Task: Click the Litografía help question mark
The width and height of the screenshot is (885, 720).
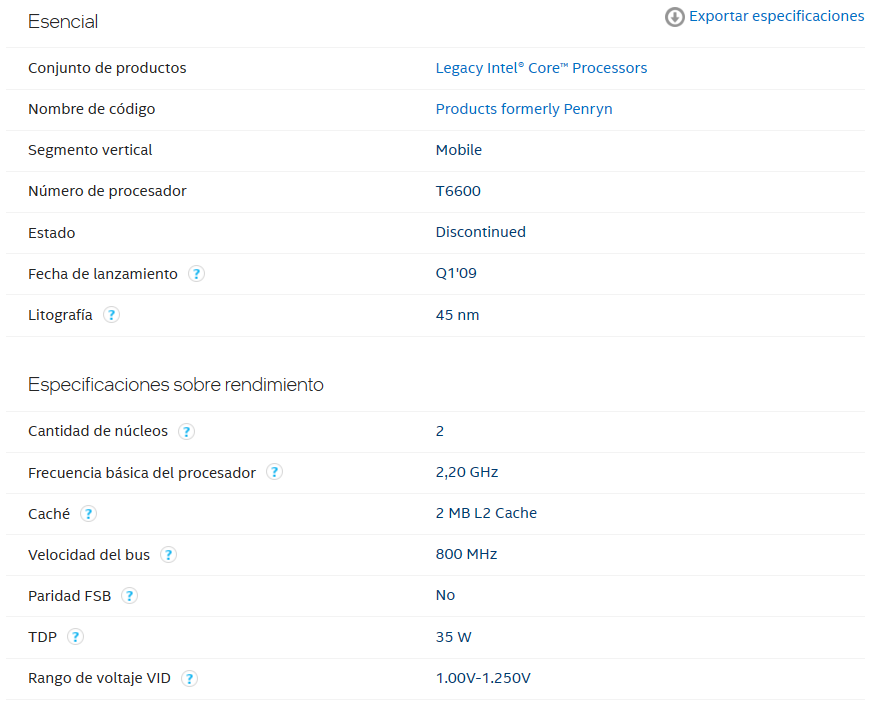Action: click(x=112, y=315)
